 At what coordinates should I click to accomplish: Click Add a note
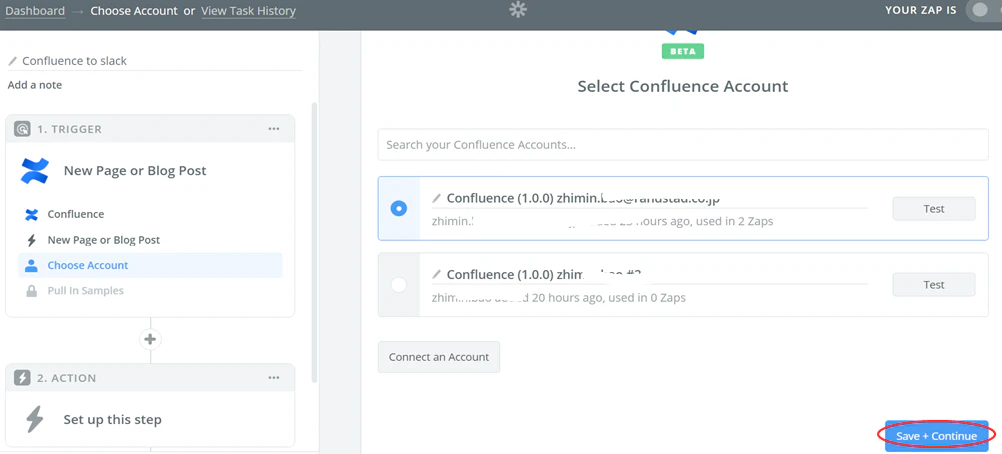(35, 85)
